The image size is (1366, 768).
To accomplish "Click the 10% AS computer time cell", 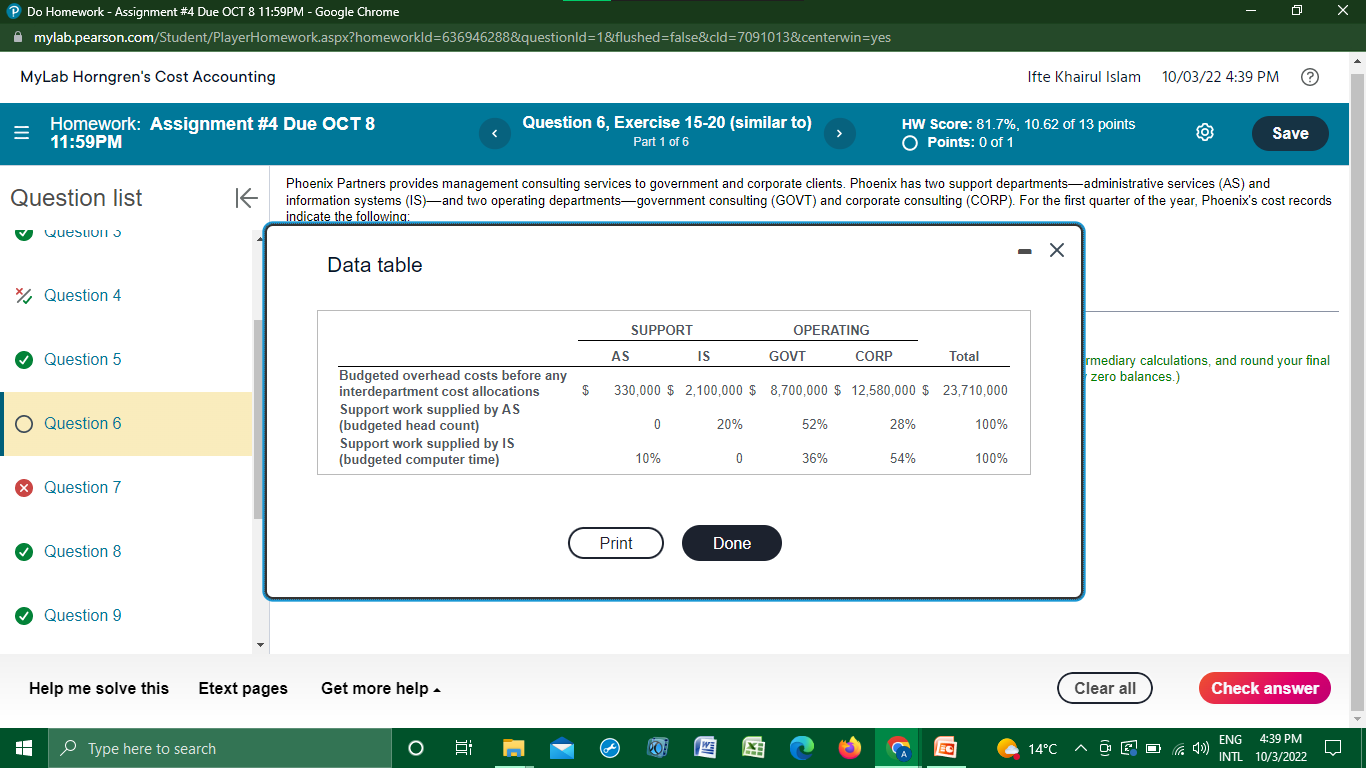I will click(648, 459).
